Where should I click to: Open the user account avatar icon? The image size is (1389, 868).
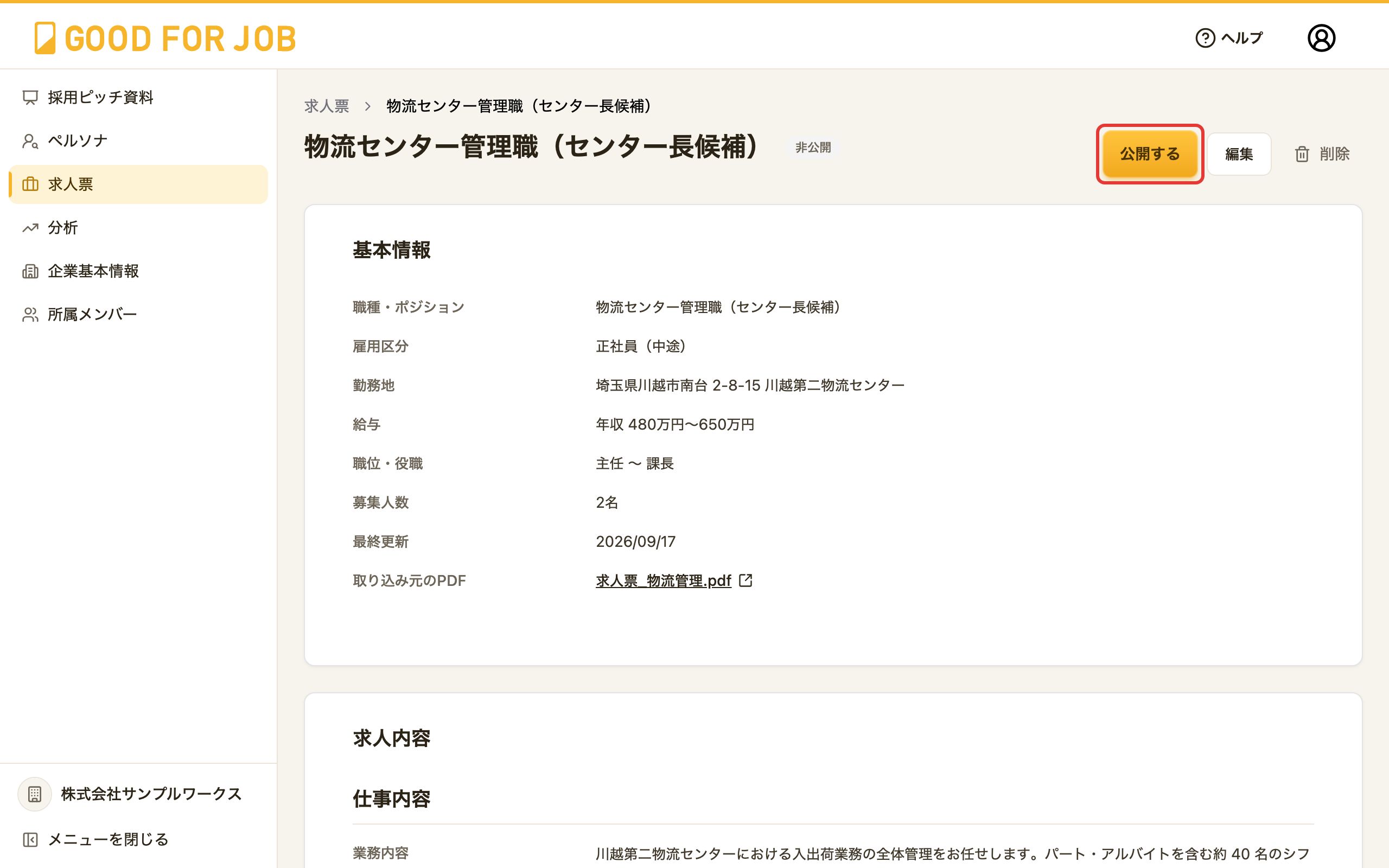click(x=1321, y=38)
